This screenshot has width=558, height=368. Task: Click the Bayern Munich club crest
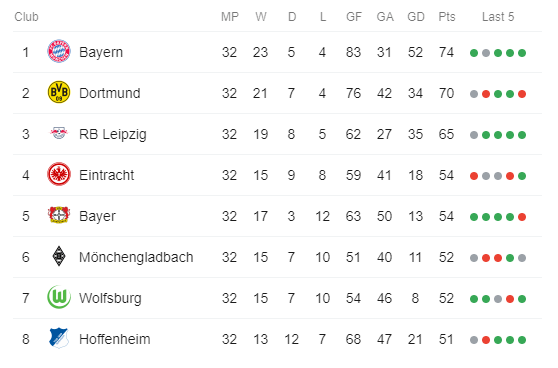click(59, 51)
